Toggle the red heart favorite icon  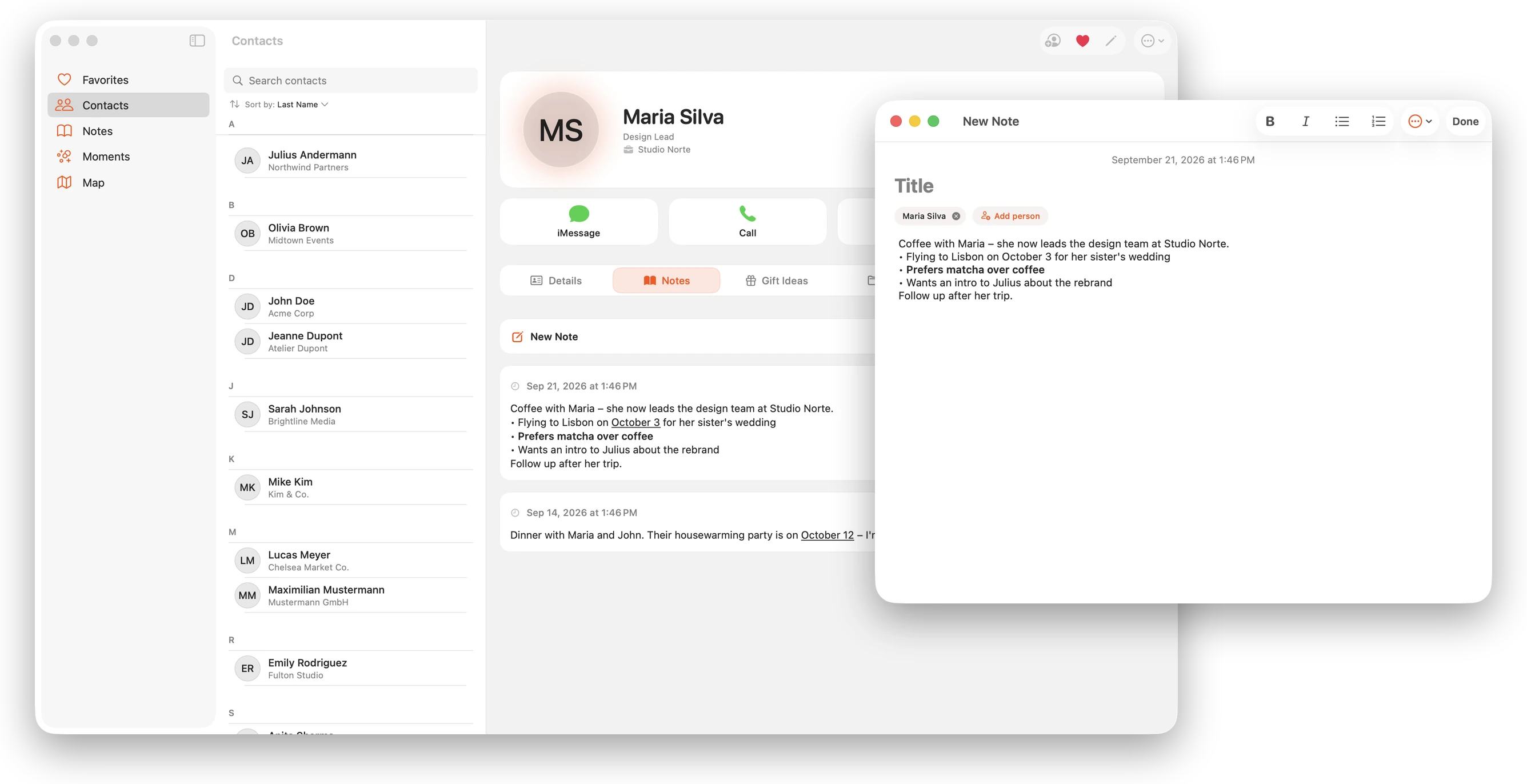click(1082, 41)
